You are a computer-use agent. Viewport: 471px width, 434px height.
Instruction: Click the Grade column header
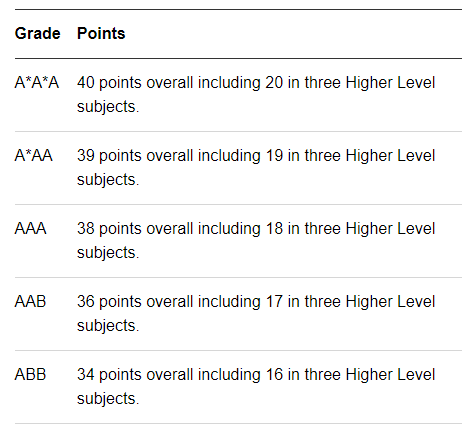point(37,34)
